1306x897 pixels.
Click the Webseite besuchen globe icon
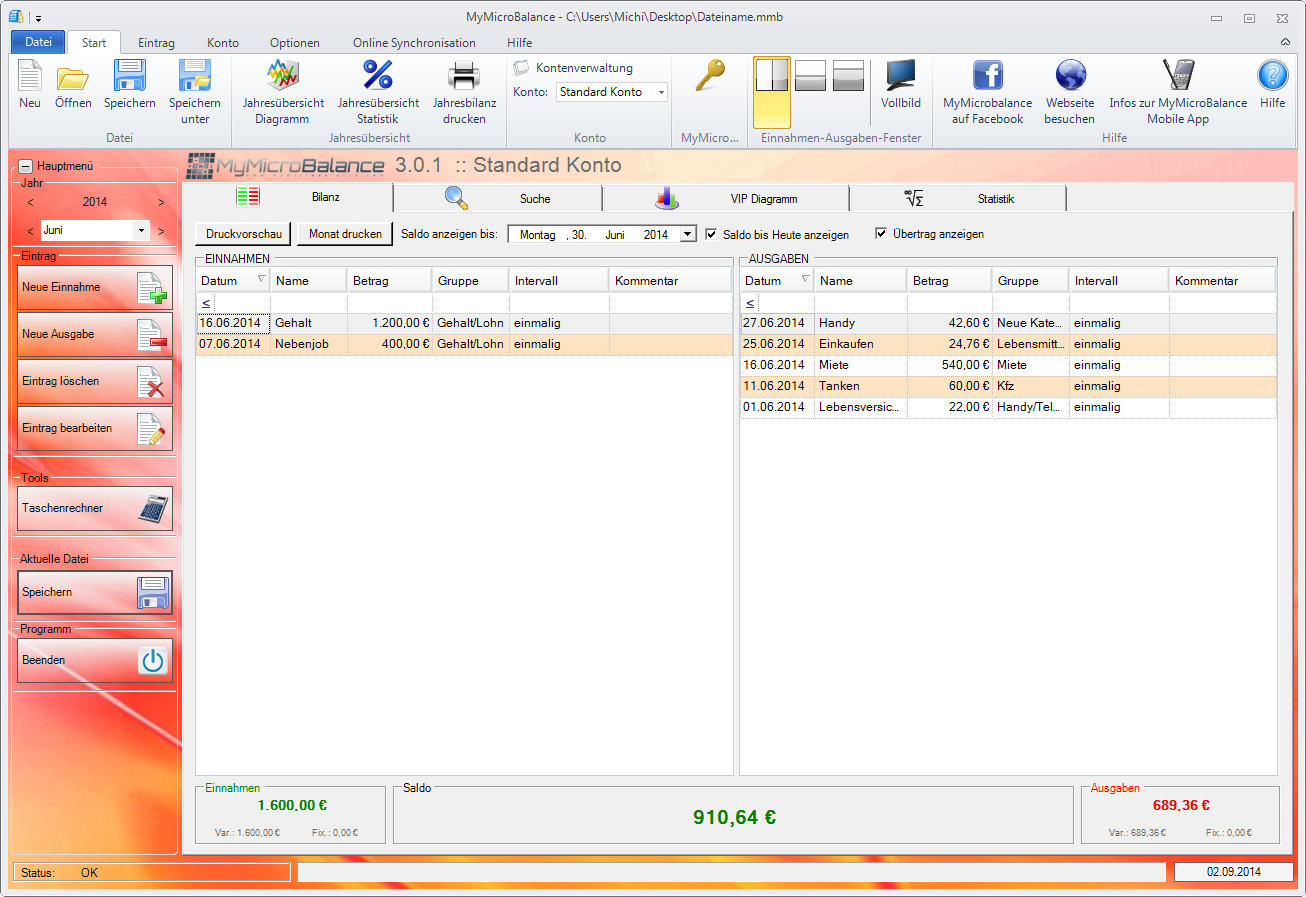[x=1070, y=77]
